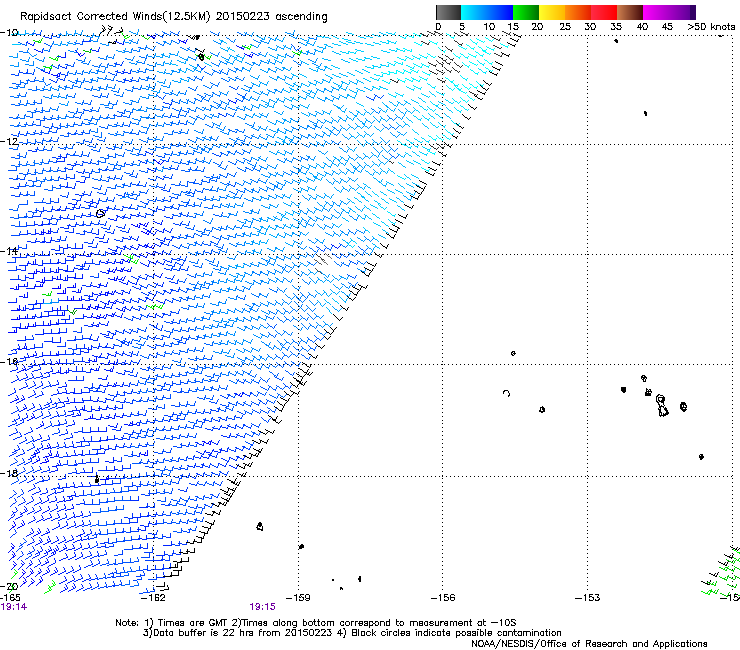Click the '-162' longitude axis label
740x650 pixels.
(153, 598)
